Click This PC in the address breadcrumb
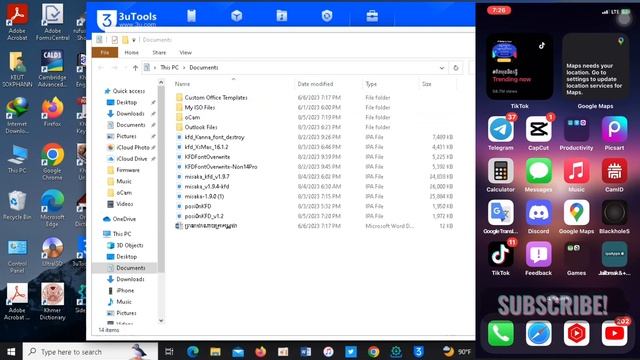The width and height of the screenshot is (640, 360). (x=169, y=68)
